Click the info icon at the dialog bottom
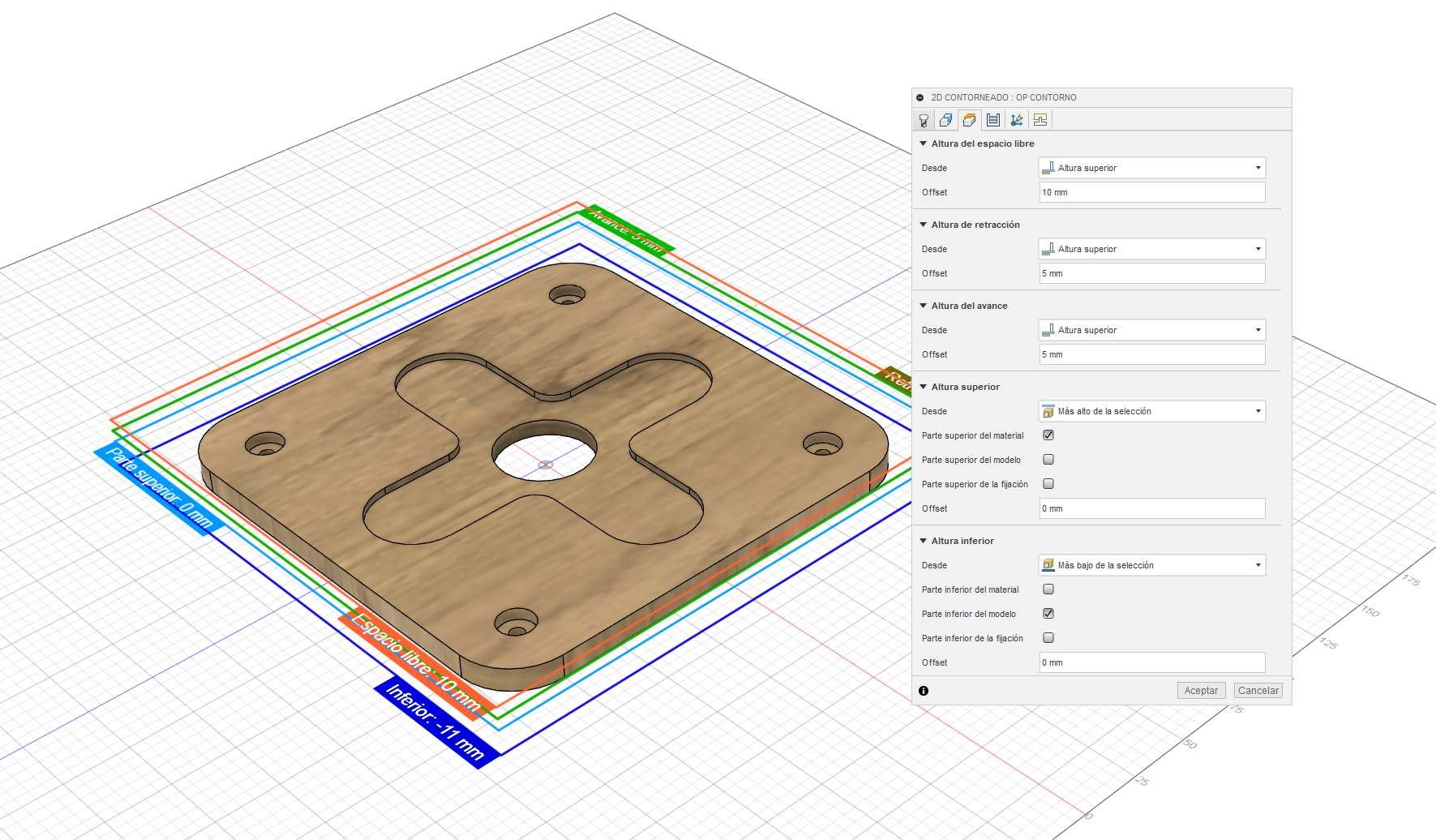The height and width of the screenshot is (840, 1436). tap(924, 691)
